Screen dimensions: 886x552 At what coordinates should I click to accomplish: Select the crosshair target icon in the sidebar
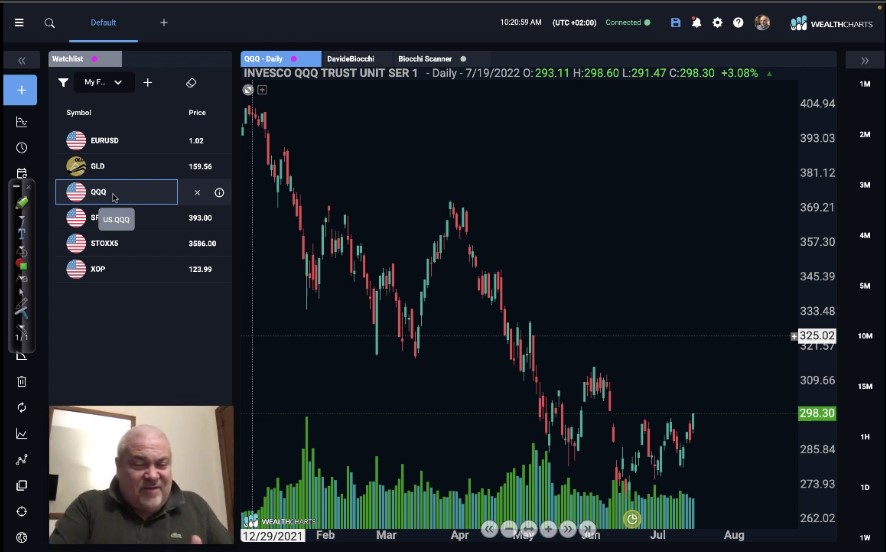[21, 511]
